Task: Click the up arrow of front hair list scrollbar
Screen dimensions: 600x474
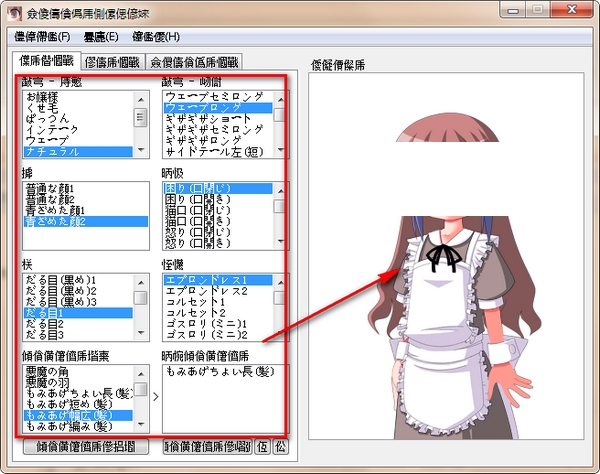Action: point(141,99)
